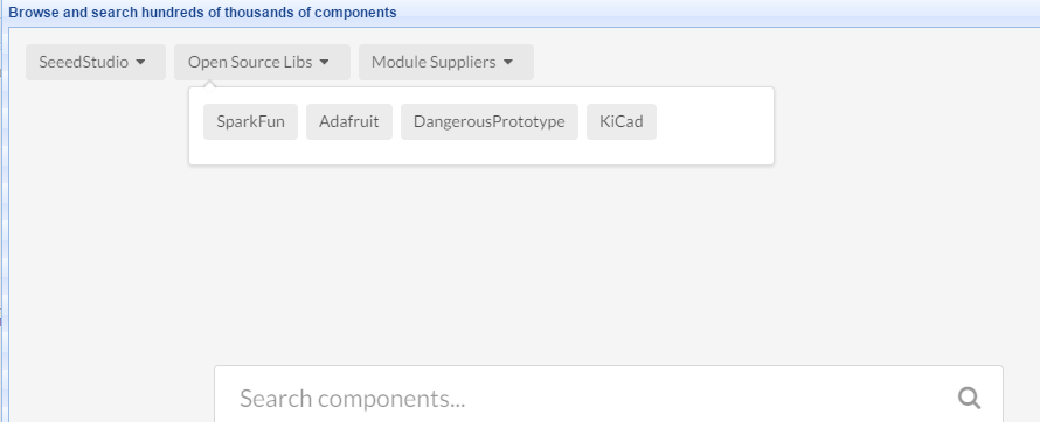
Task: Select the SparkFun library
Action: [x=250, y=122]
